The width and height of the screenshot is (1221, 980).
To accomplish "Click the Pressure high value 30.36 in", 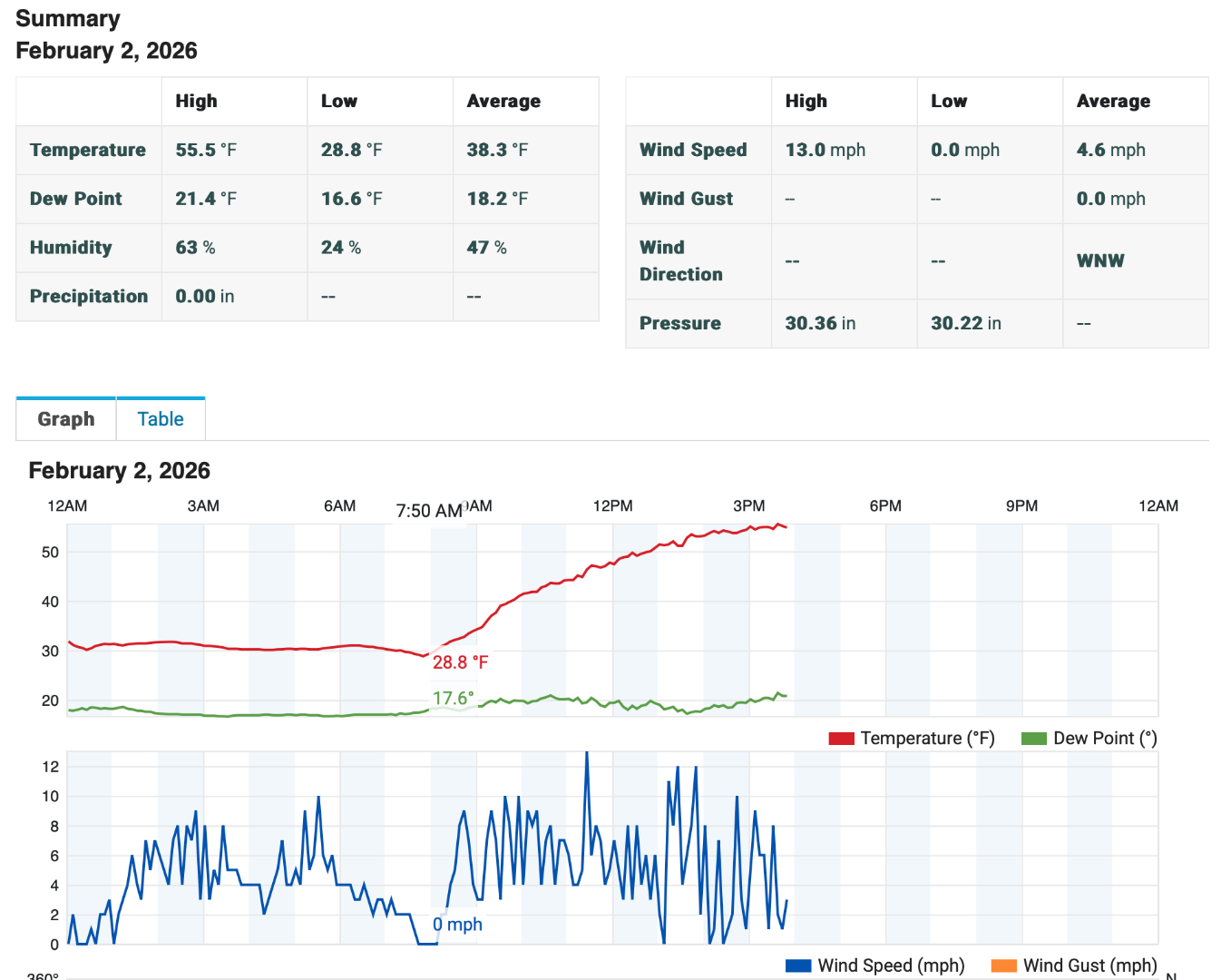I will tap(820, 323).
